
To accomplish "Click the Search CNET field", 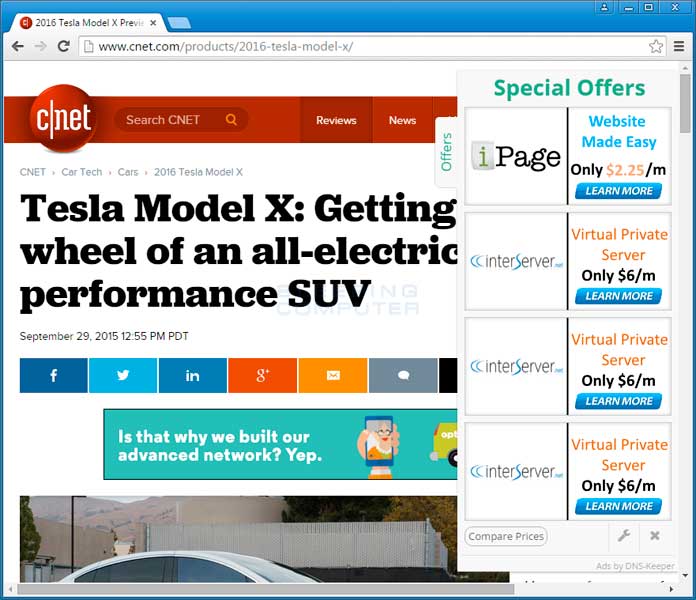I will (181, 119).
